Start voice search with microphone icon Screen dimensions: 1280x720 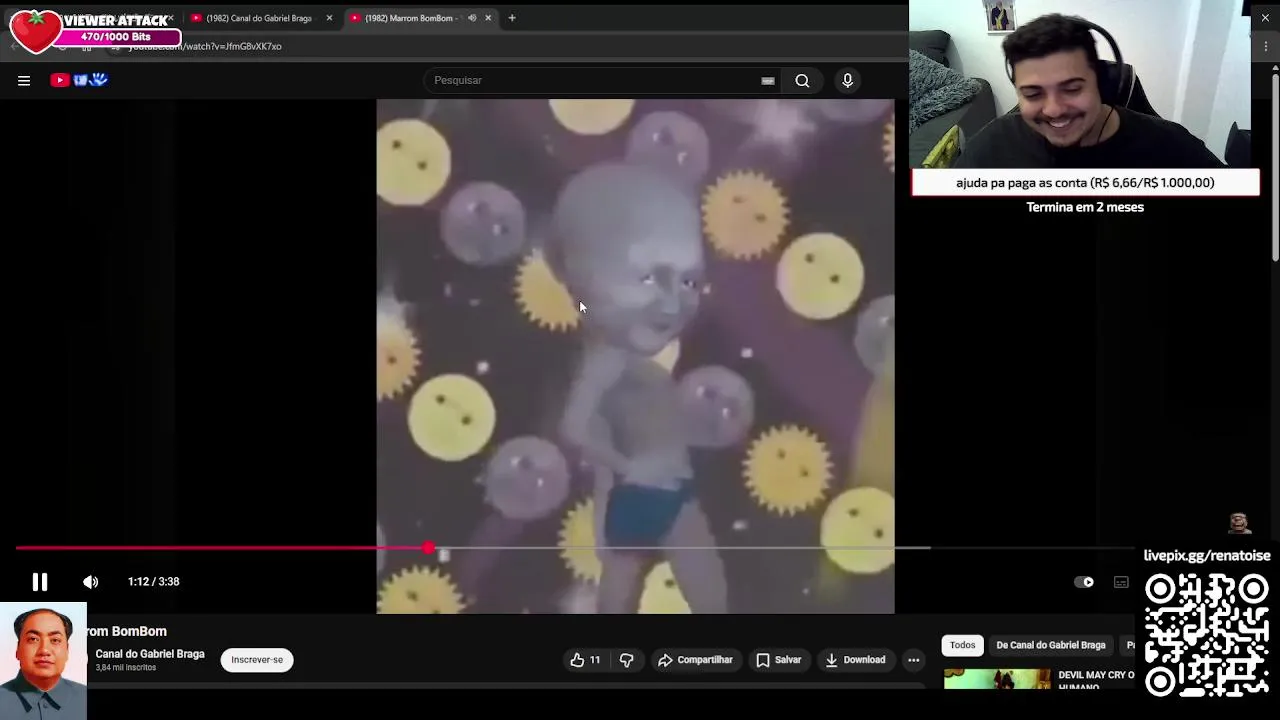[x=847, y=80]
